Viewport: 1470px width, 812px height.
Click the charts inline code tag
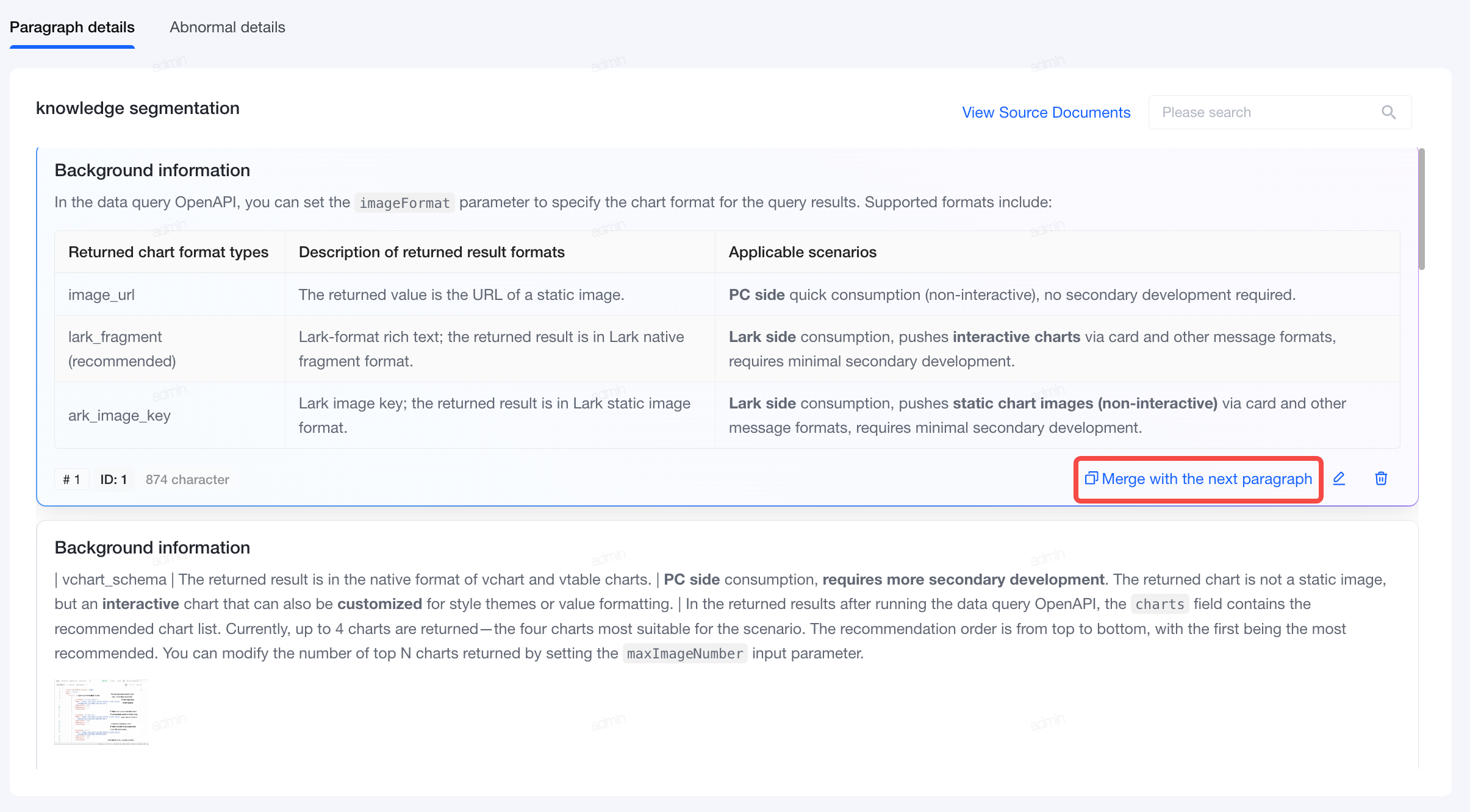click(1160, 605)
